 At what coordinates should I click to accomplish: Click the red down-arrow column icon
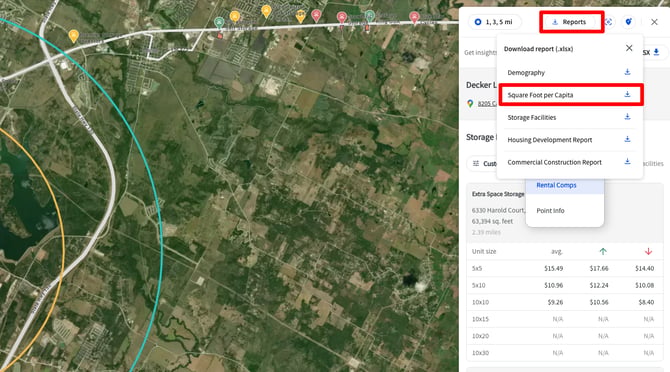pyautogui.click(x=648, y=252)
